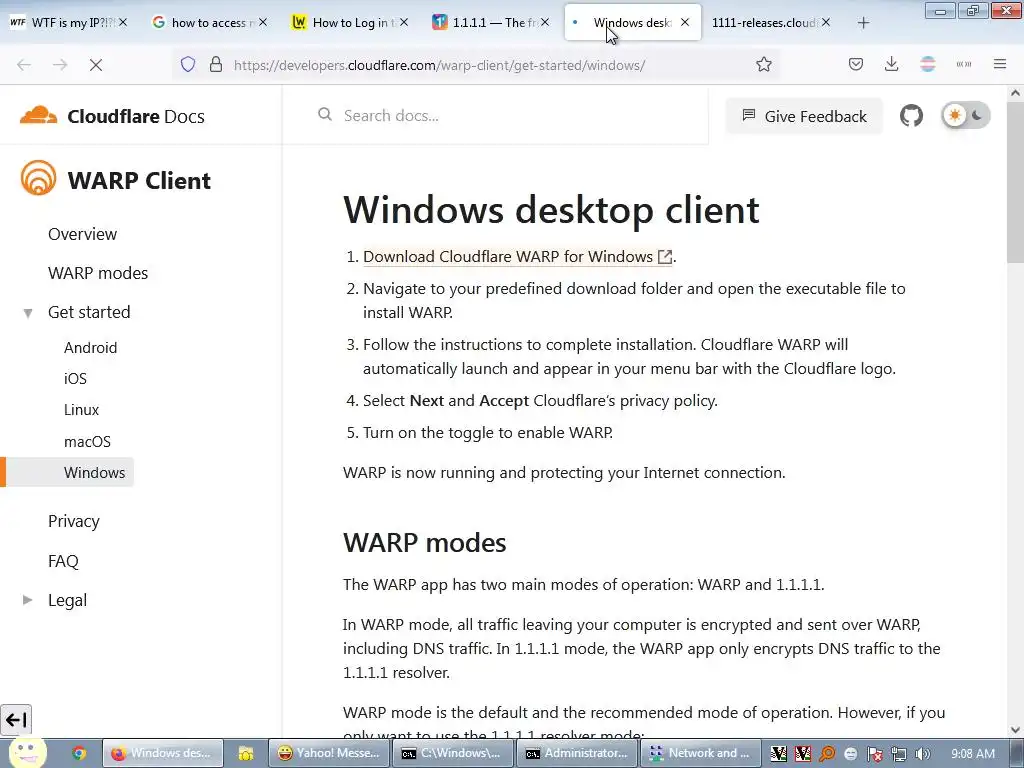The width and height of the screenshot is (1024, 768).
Task: Collapse sidebar with arrow button
Action: point(16,720)
